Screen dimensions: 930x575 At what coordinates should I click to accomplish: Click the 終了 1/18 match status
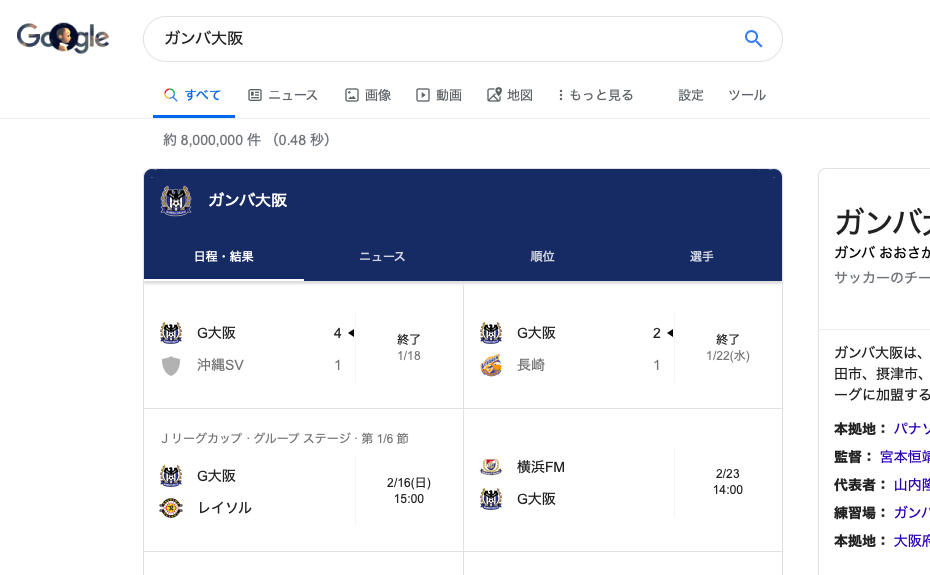click(x=409, y=348)
